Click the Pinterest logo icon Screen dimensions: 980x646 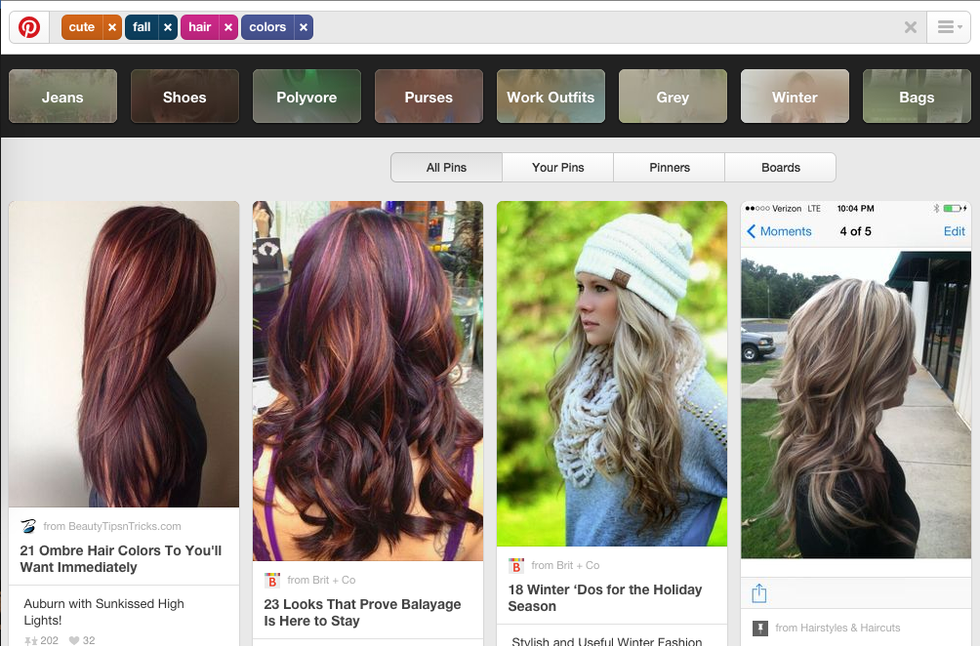coord(29,27)
